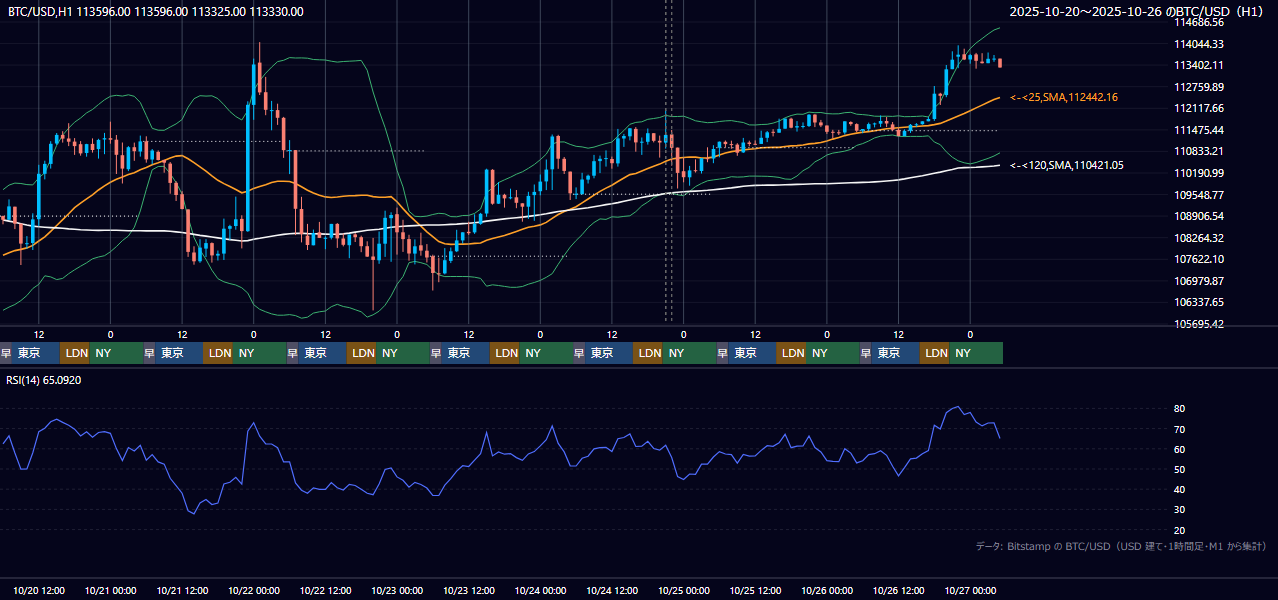Click price axis value 105695.42
The height and width of the screenshot is (600, 1278).
(x=1199, y=324)
